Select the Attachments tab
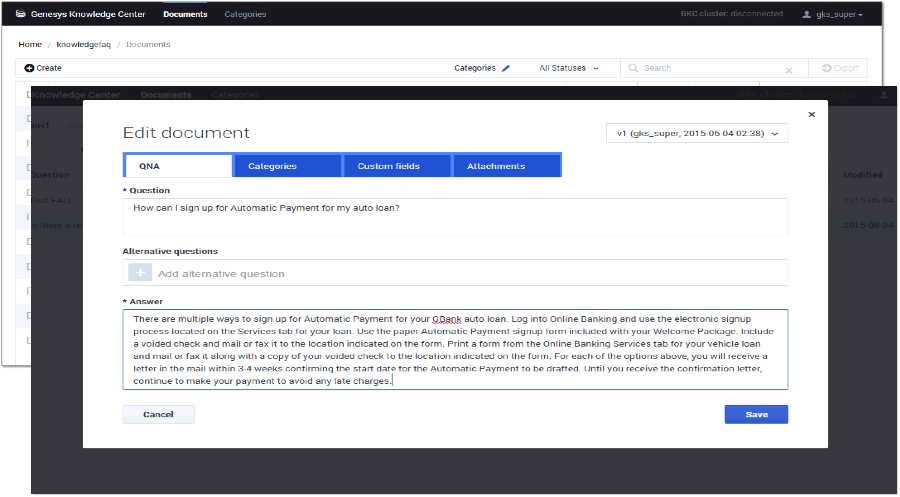The height and width of the screenshot is (497, 900). [507, 166]
